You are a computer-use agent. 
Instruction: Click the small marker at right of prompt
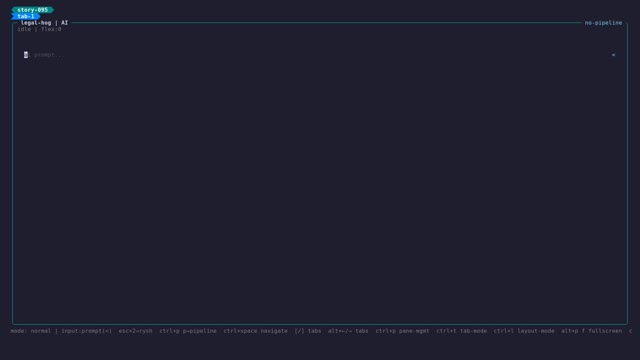(x=613, y=55)
